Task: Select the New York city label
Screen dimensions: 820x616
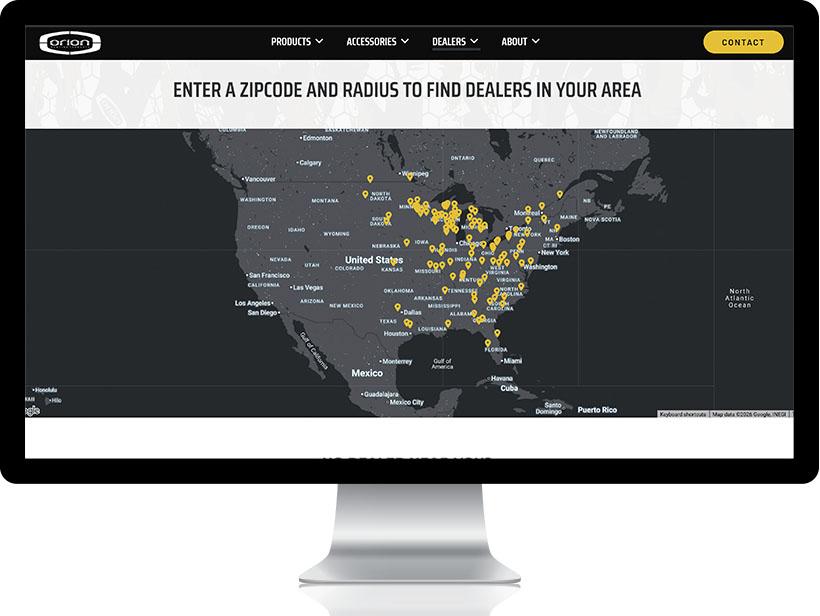Action: click(555, 252)
